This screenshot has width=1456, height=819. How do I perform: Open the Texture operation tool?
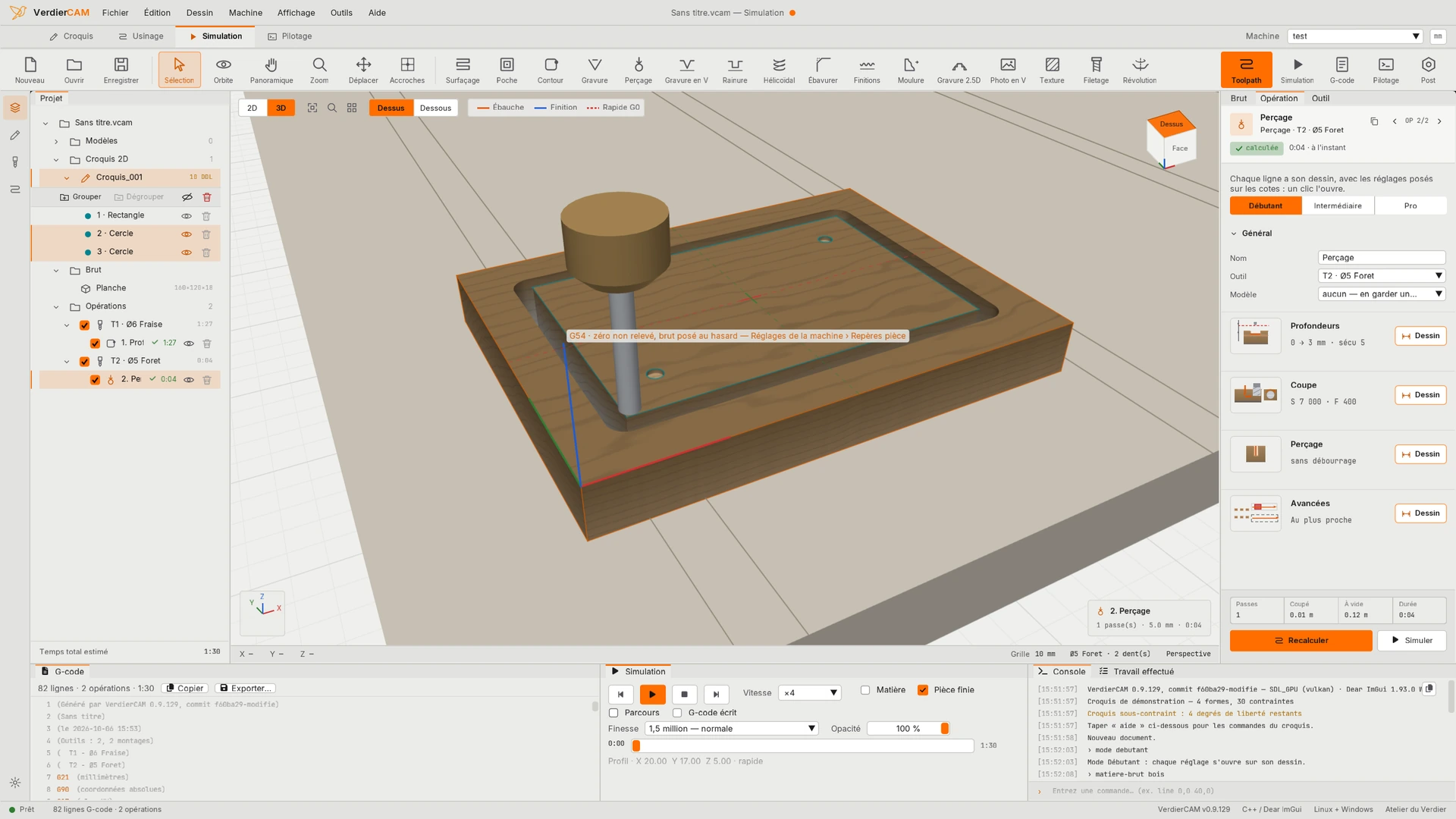1052,70
